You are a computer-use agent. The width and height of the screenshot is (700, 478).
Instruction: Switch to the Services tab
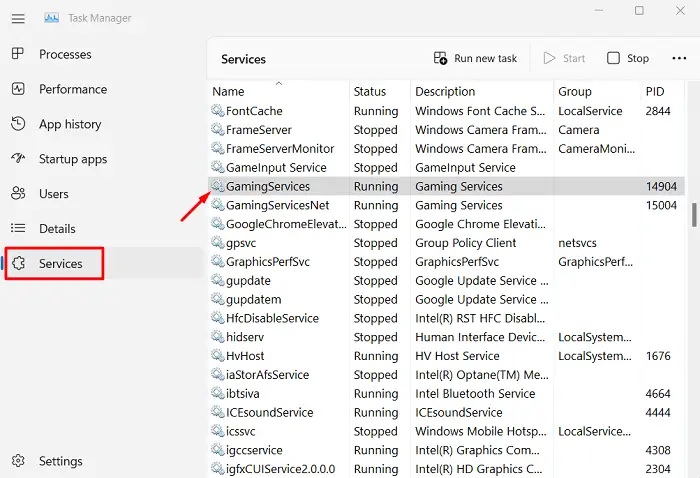tap(60, 264)
